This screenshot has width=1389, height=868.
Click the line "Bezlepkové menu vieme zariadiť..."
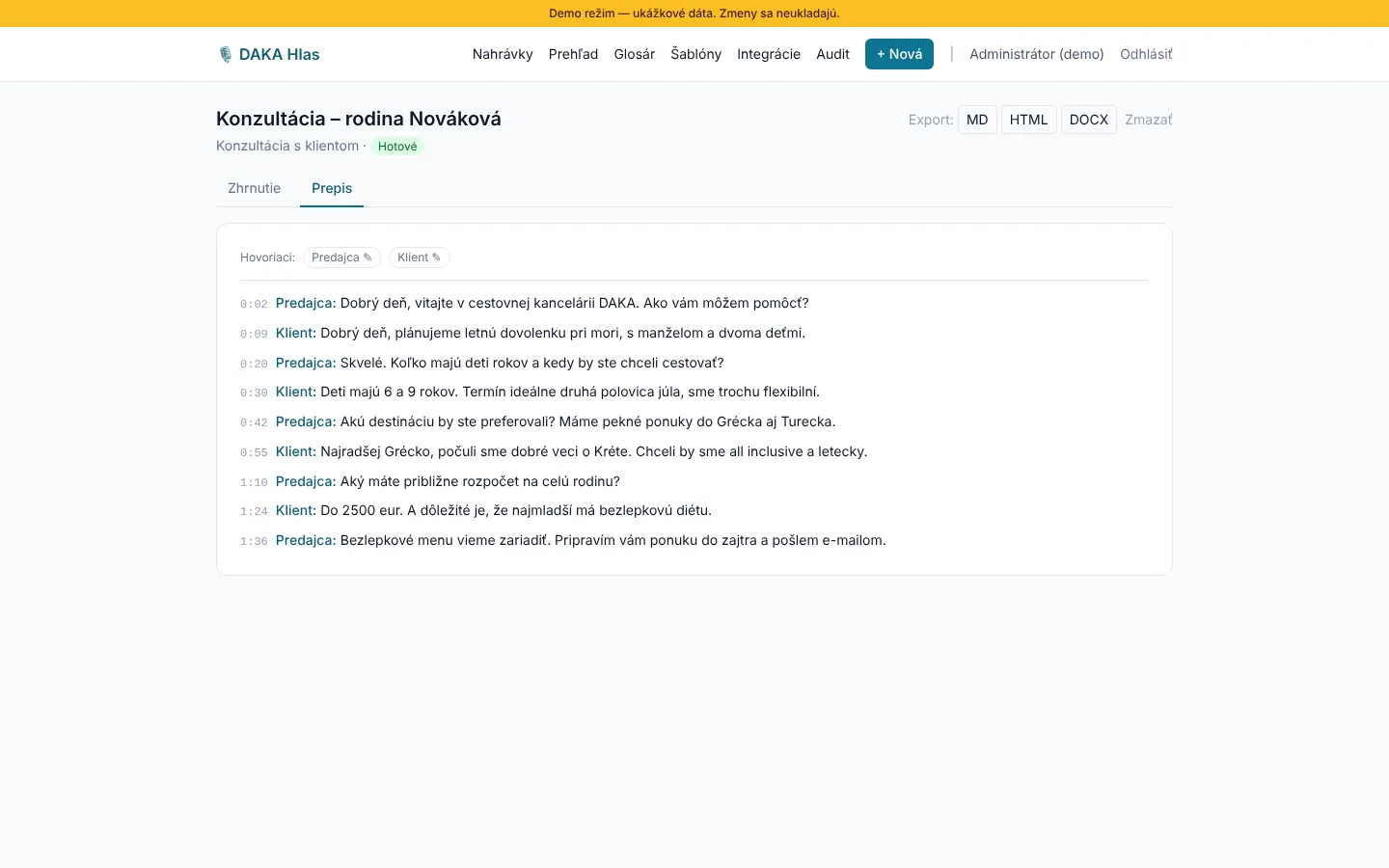pyautogui.click(x=613, y=540)
